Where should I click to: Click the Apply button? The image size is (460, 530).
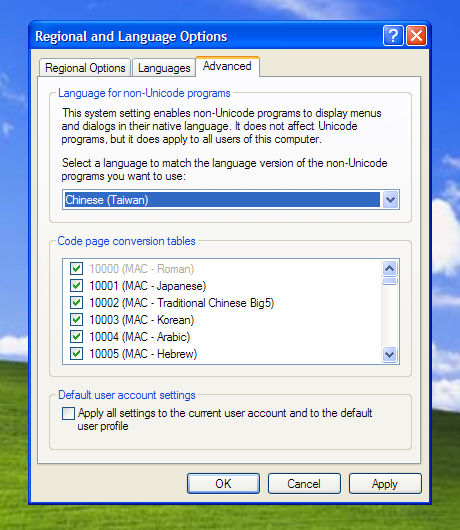(385, 483)
